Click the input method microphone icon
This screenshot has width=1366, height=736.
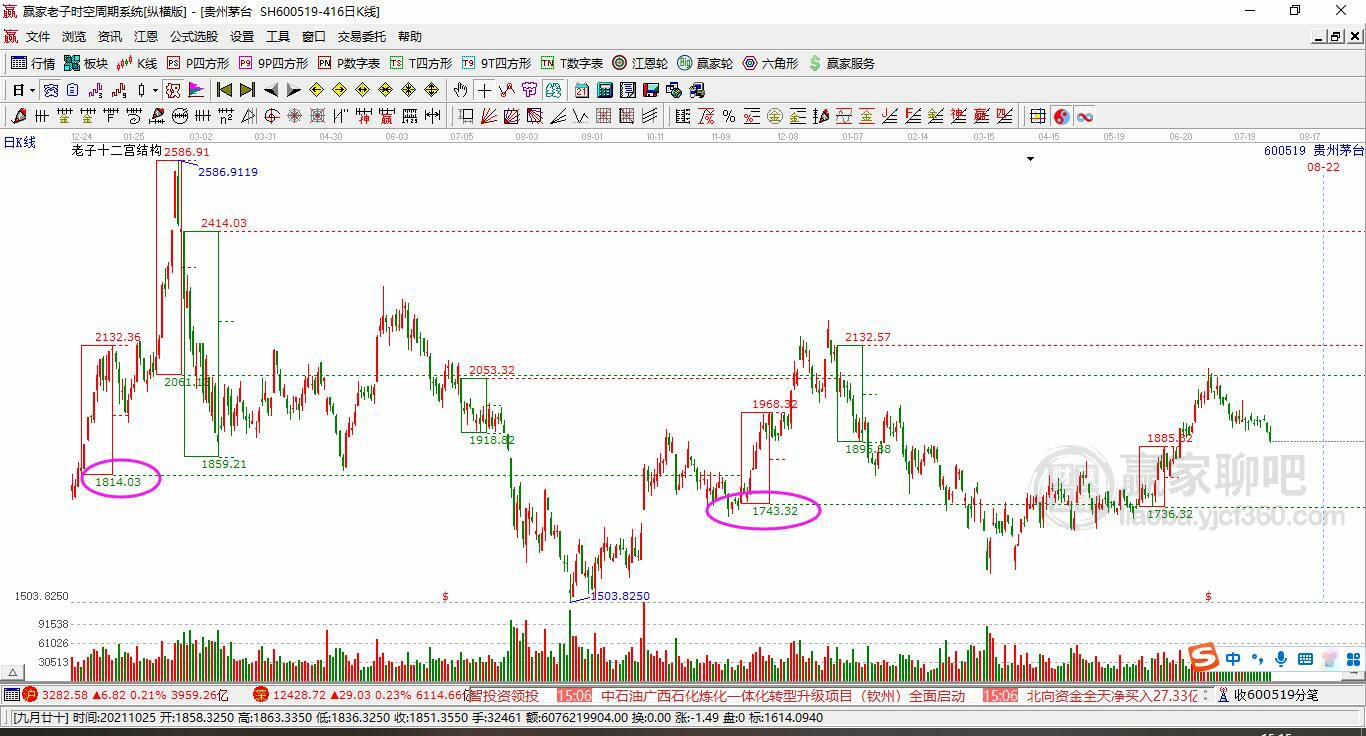(1281, 659)
